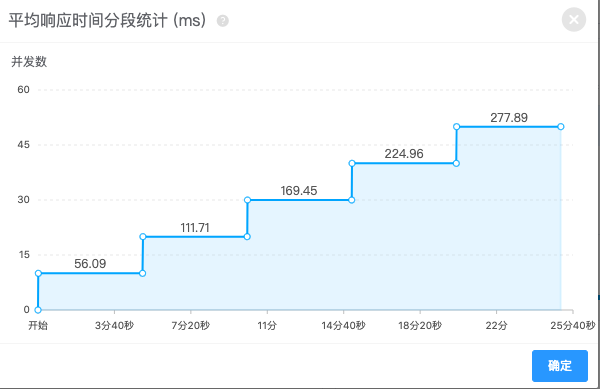
Task: Click the data point at the chart origin
Action: 38,310
